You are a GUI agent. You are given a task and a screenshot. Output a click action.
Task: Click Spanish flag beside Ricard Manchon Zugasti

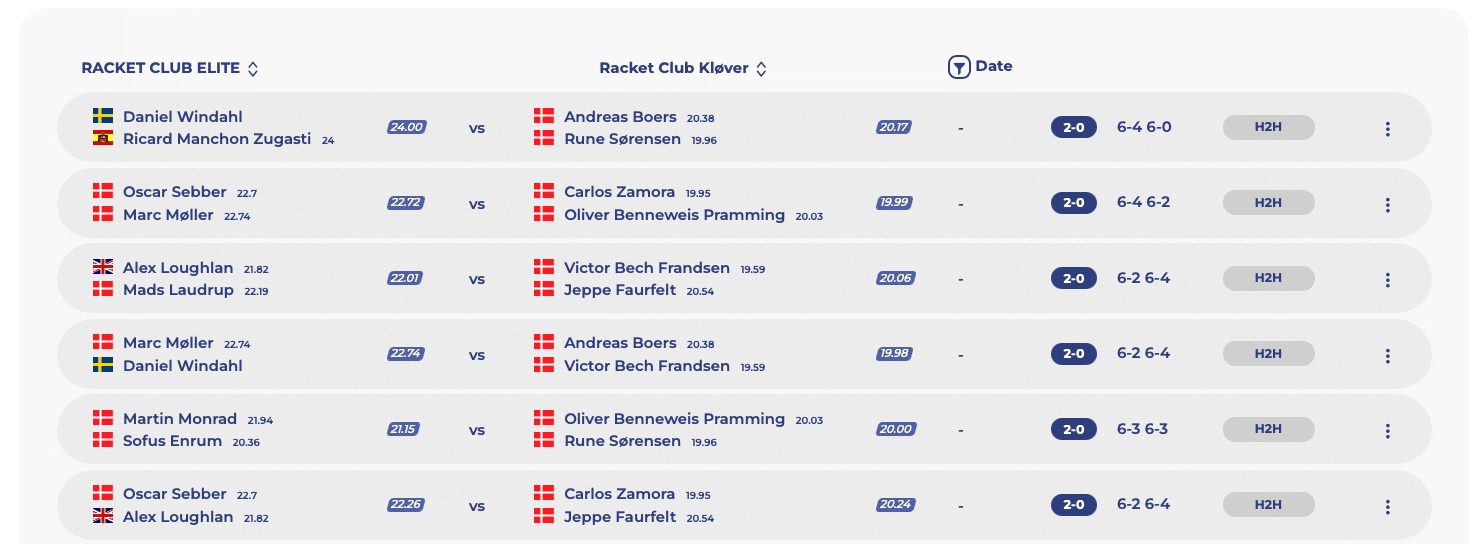coord(103,138)
